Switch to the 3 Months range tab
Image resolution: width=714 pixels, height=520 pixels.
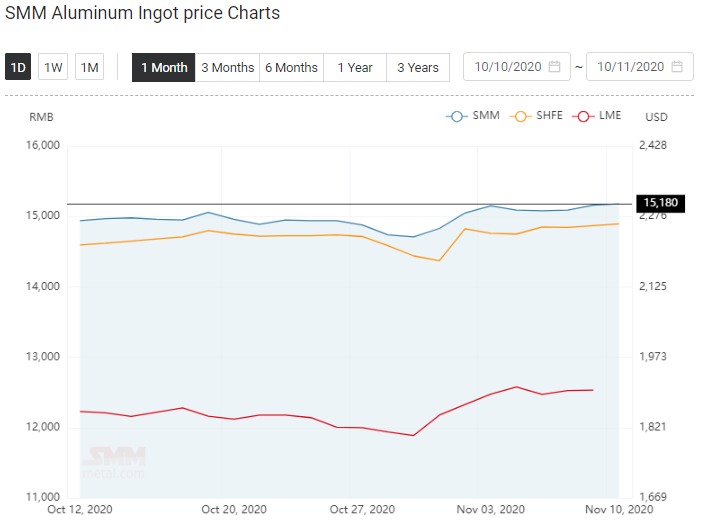(227, 67)
